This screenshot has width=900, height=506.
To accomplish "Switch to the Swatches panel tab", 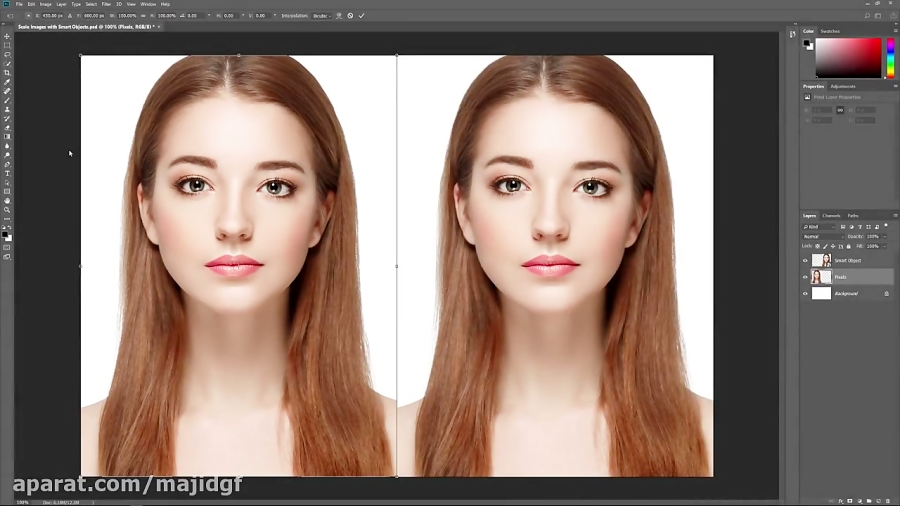I will coord(830,31).
